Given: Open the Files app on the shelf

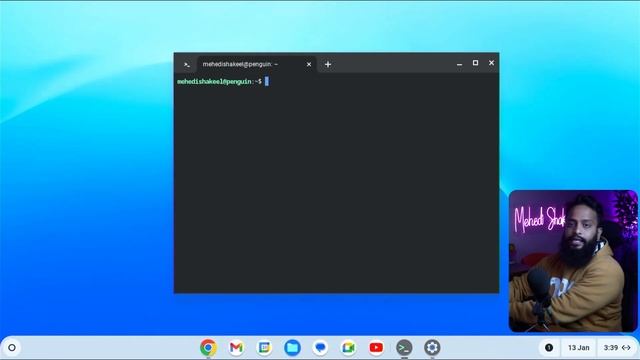Looking at the screenshot, I should [x=292, y=348].
